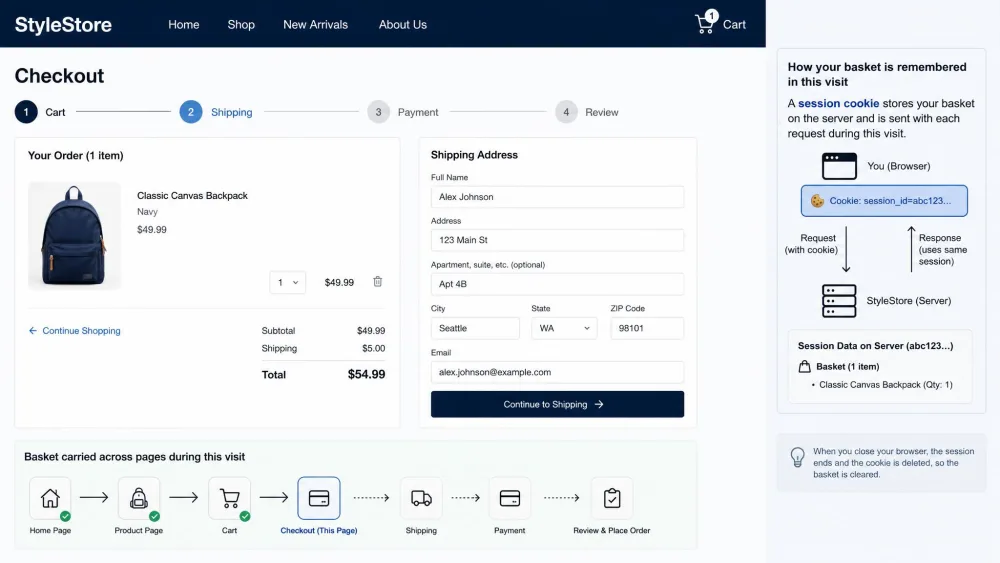
Task: Click the Continue to Shipping button
Action: click(557, 404)
